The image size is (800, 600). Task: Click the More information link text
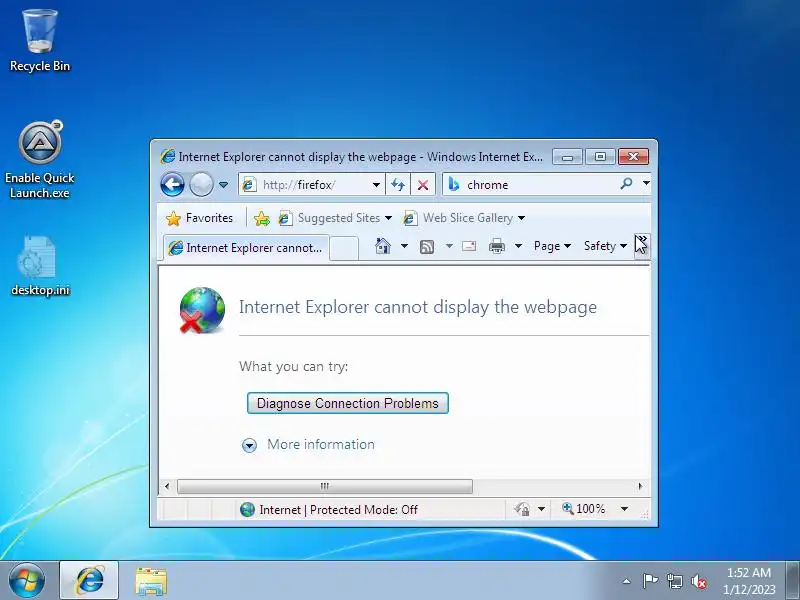tap(321, 444)
